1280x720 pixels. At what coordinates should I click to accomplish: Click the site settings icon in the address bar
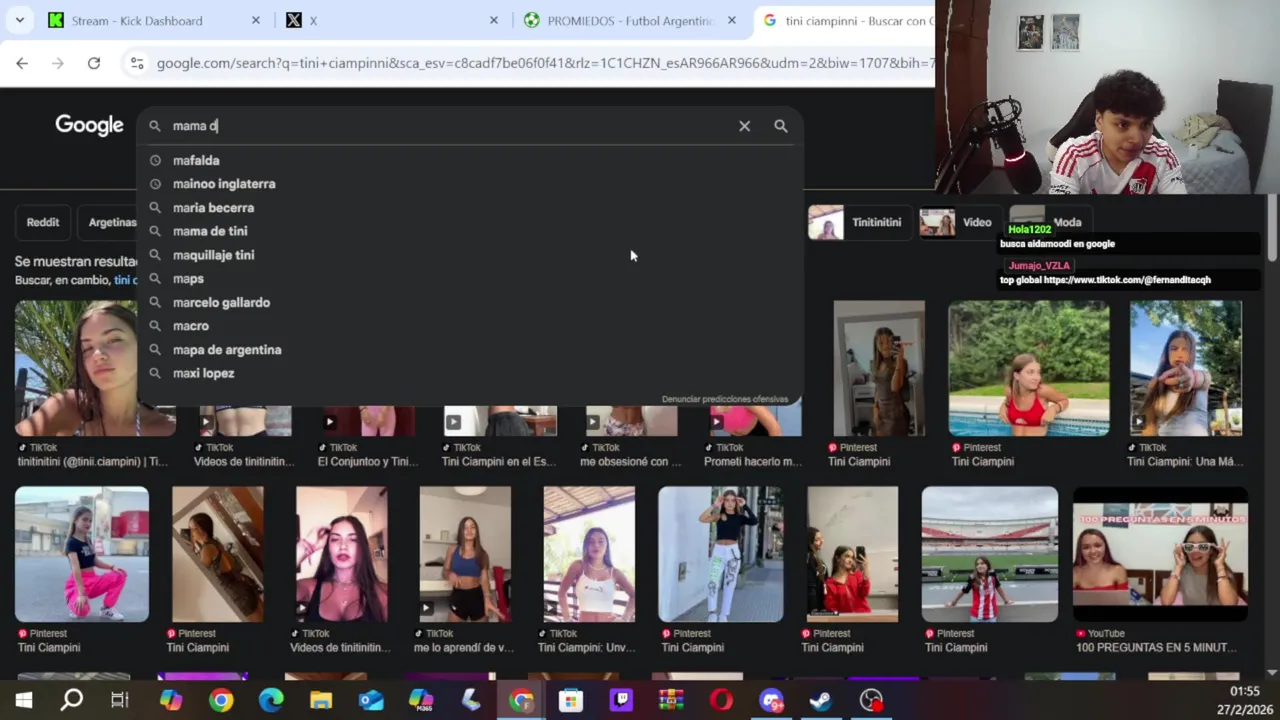coord(137,63)
